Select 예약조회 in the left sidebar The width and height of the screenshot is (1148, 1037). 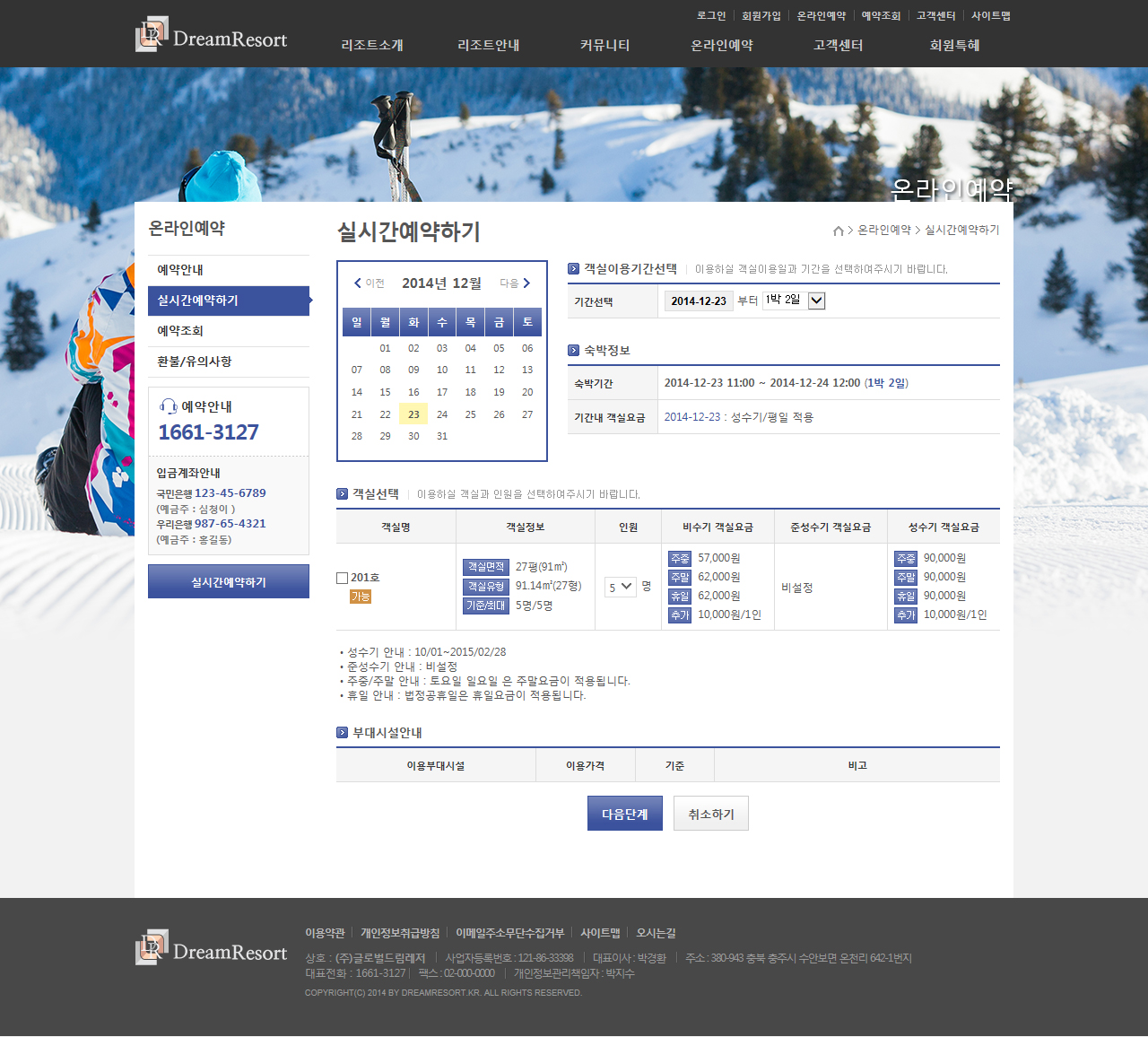click(180, 331)
